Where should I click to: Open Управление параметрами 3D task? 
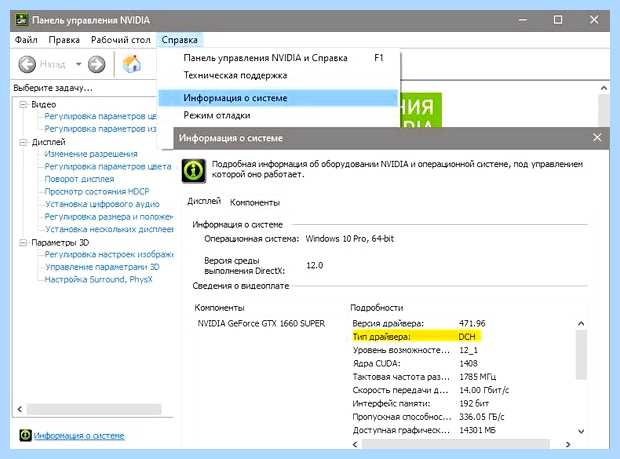[x=102, y=267]
